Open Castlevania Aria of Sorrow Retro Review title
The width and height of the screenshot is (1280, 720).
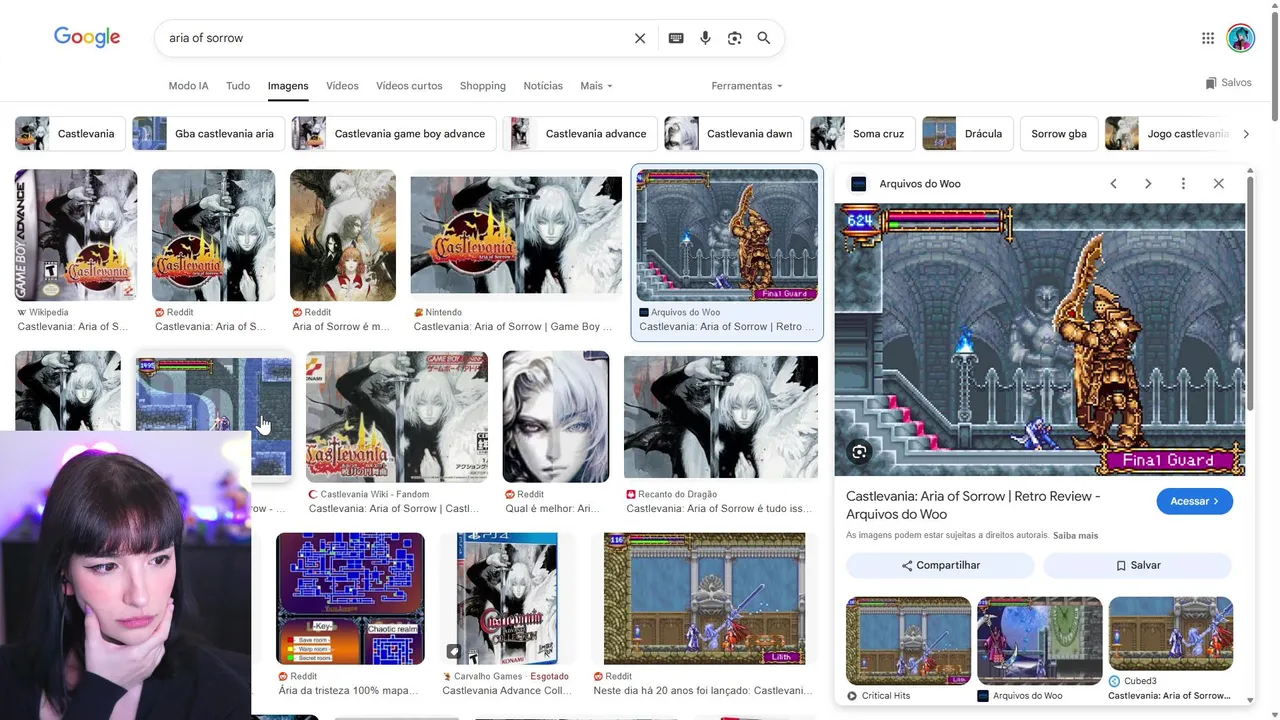pos(973,505)
